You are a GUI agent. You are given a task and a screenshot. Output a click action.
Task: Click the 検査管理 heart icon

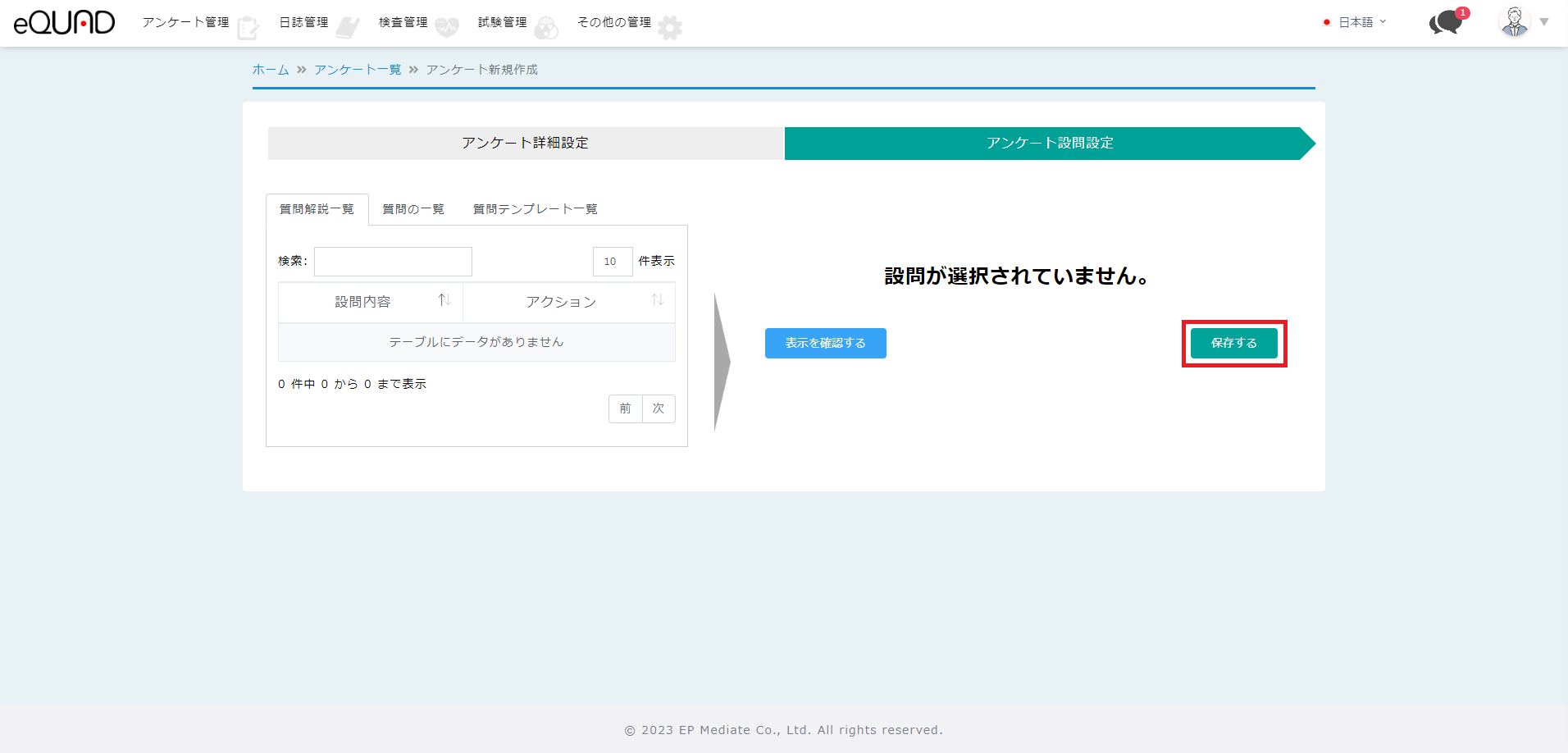(447, 28)
